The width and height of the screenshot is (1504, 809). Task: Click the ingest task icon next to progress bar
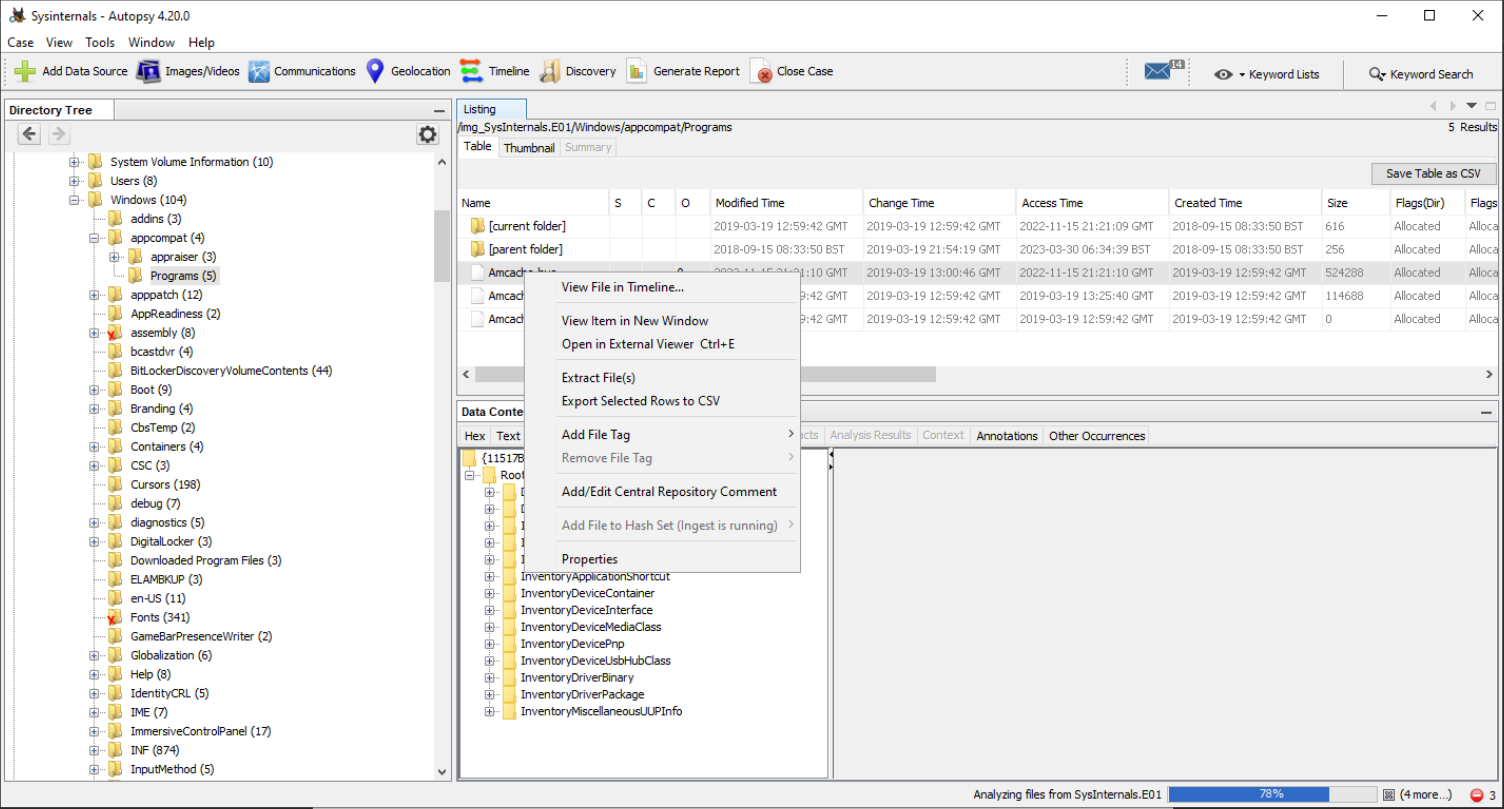click(1387, 794)
